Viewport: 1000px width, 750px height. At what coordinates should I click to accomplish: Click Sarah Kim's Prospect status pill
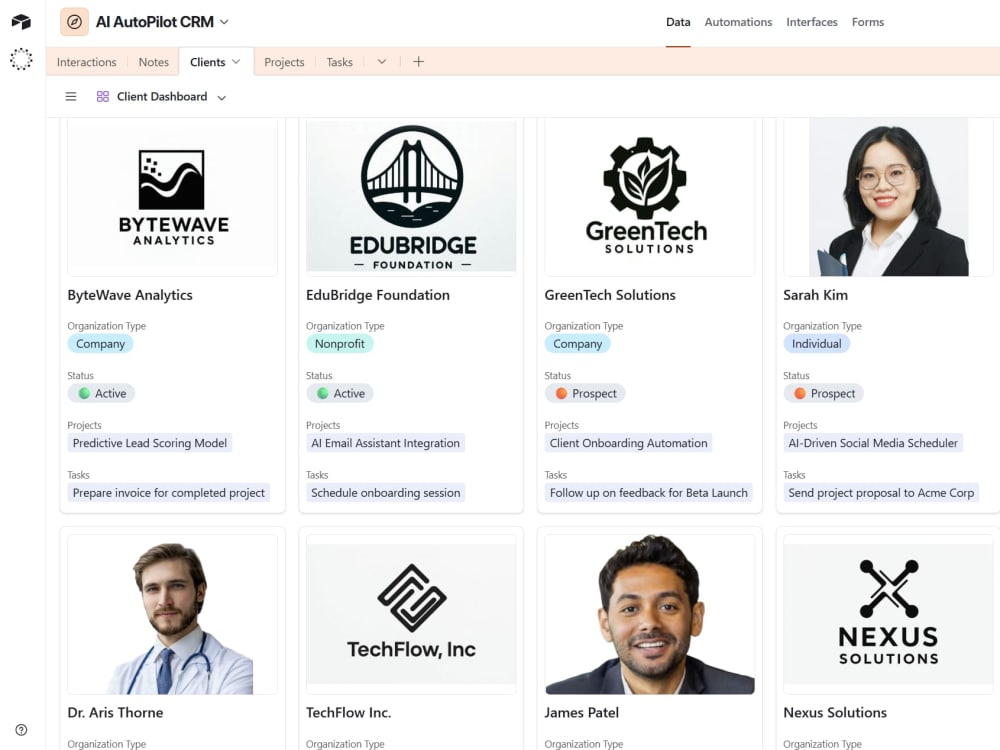(823, 393)
